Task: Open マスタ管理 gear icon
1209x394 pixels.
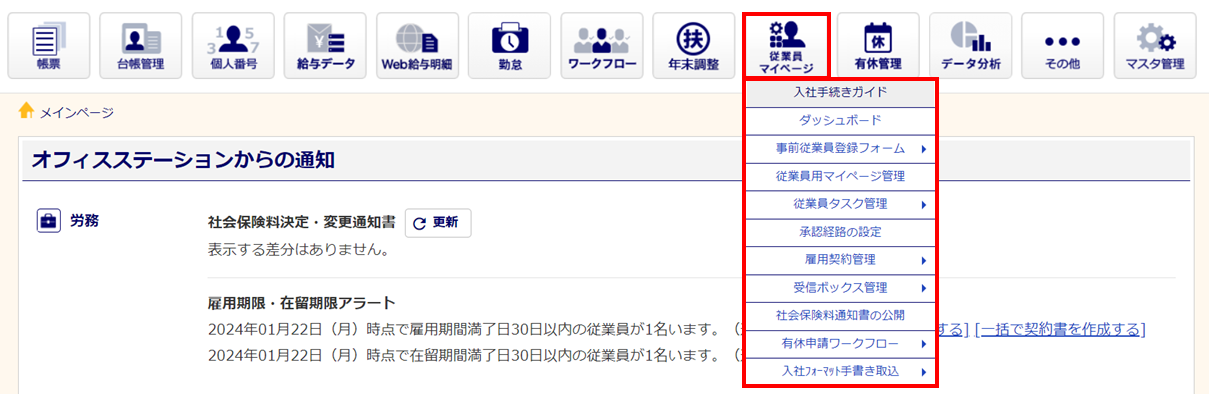Action: [x=1154, y=46]
